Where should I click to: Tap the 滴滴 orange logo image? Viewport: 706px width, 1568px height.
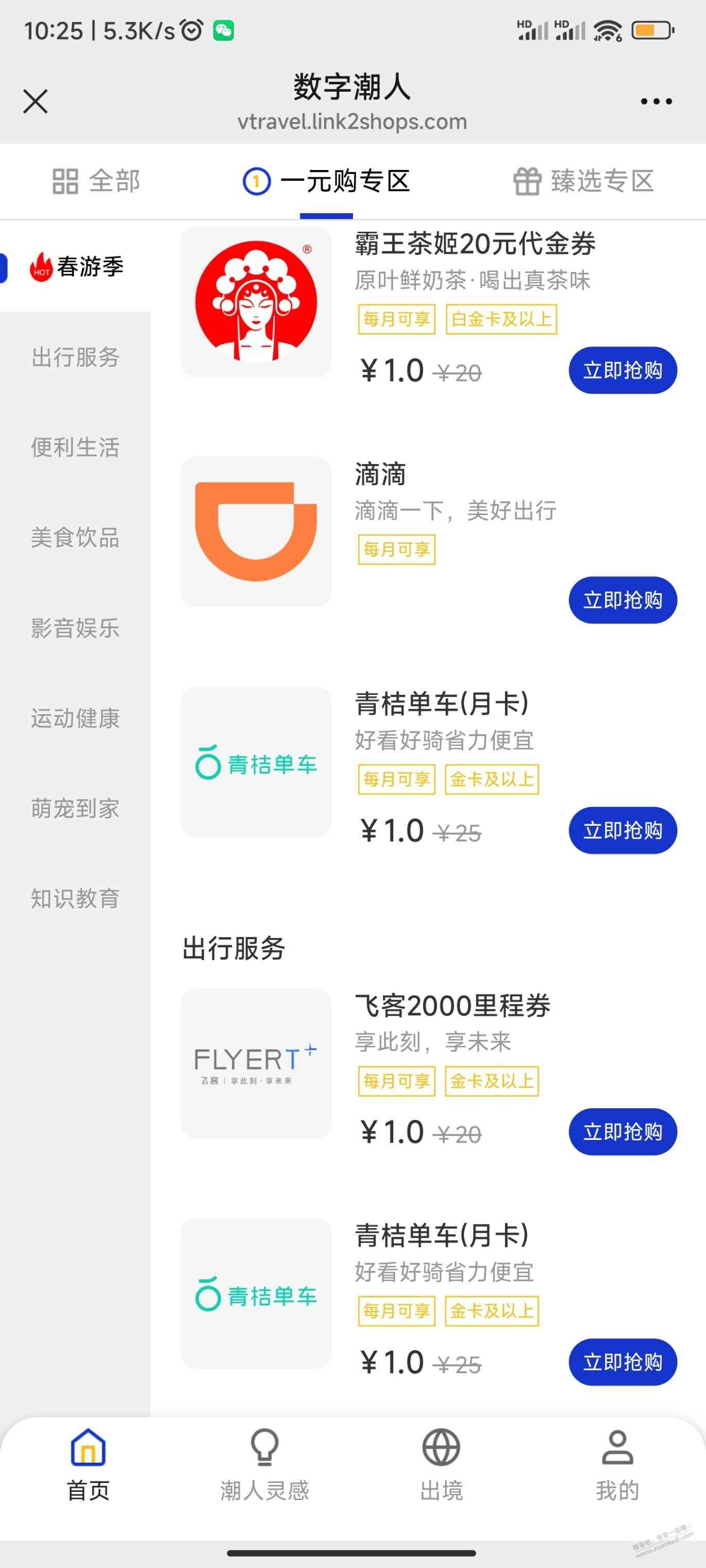click(257, 532)
